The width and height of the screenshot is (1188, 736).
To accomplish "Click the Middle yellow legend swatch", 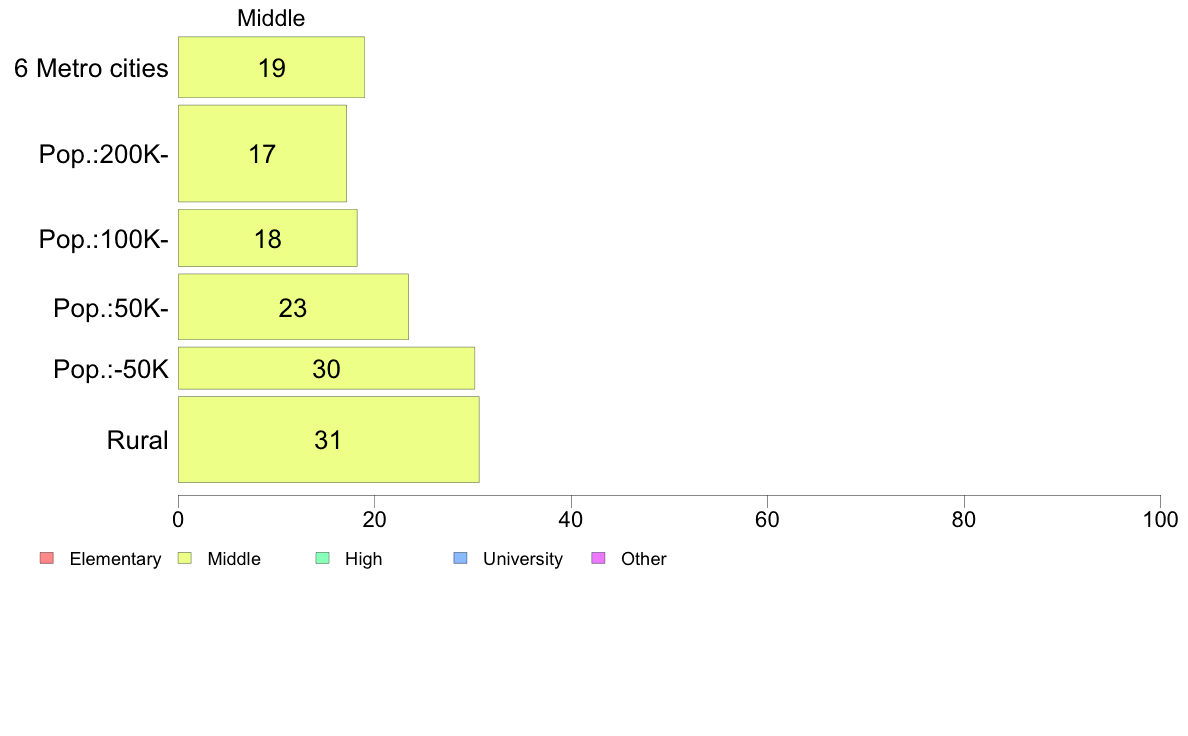I will [x=185, y=559].
